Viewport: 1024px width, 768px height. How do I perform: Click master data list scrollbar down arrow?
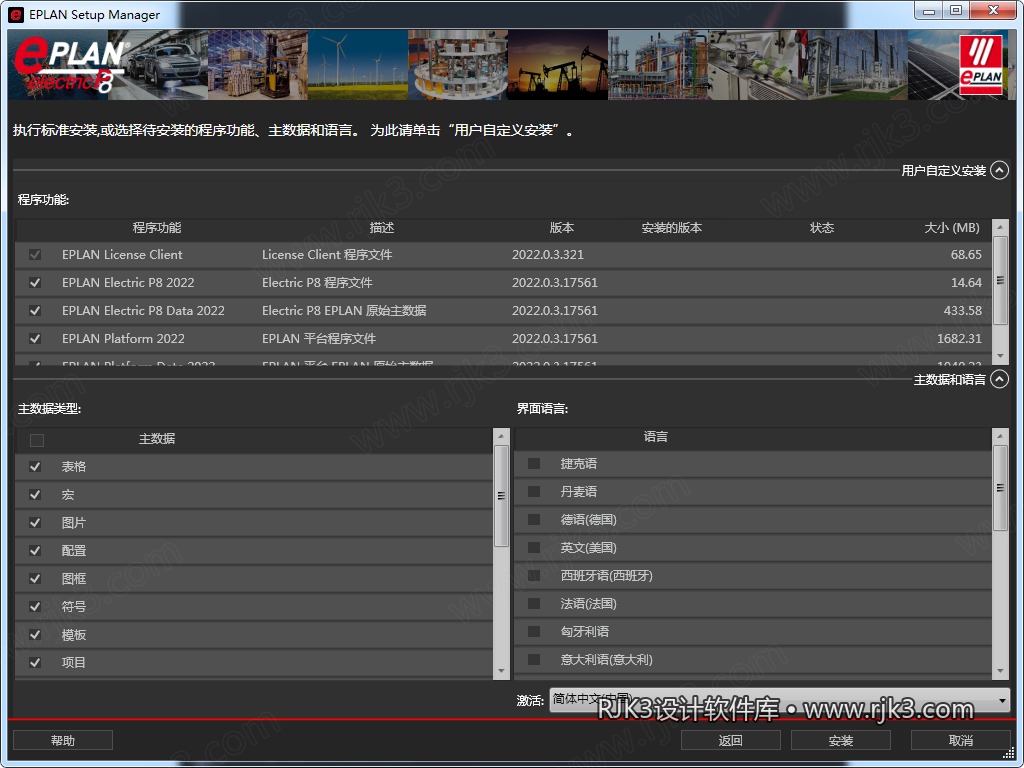point(501,671)
